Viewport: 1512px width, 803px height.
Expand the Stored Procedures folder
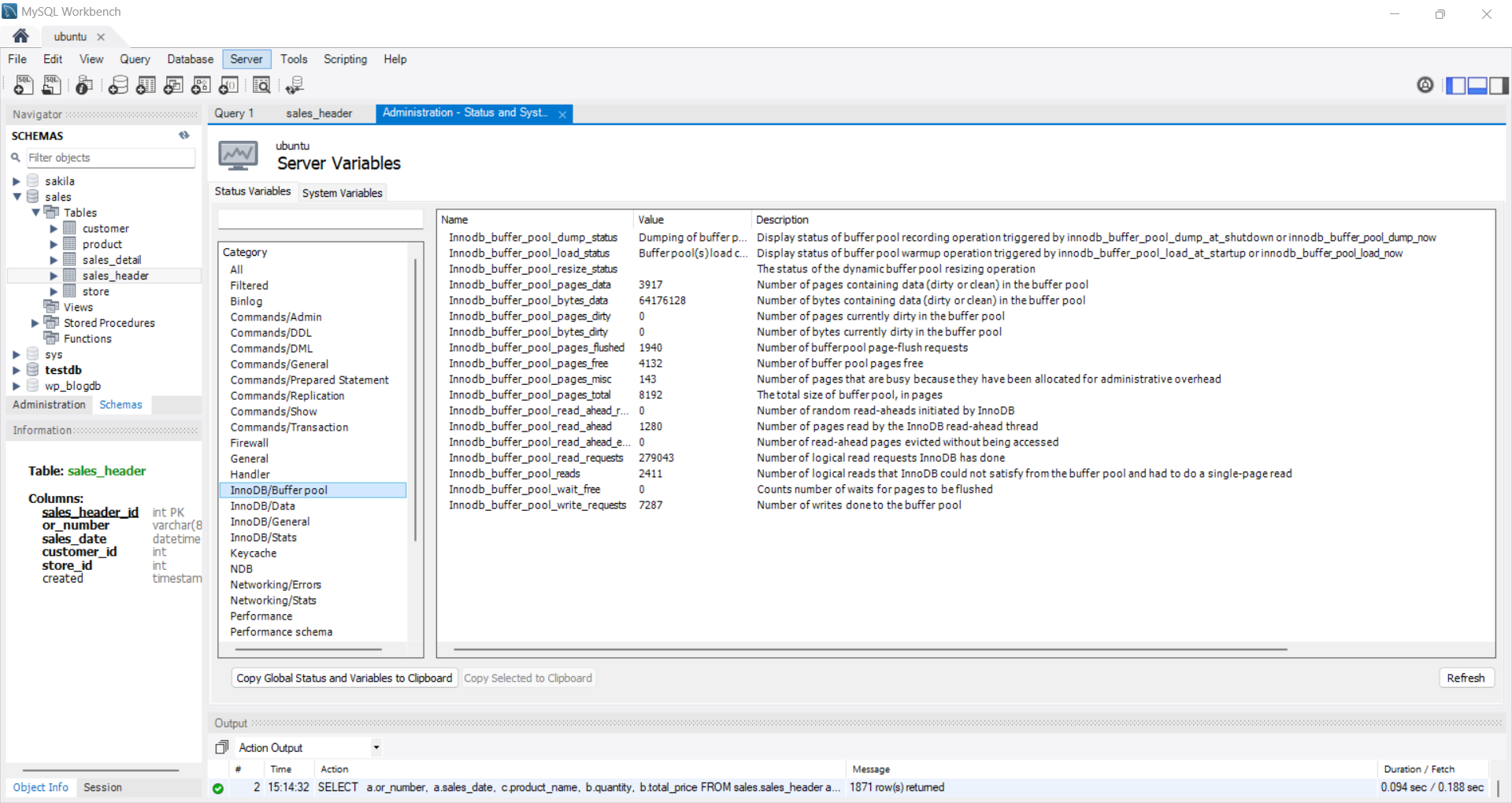point(35,323)
